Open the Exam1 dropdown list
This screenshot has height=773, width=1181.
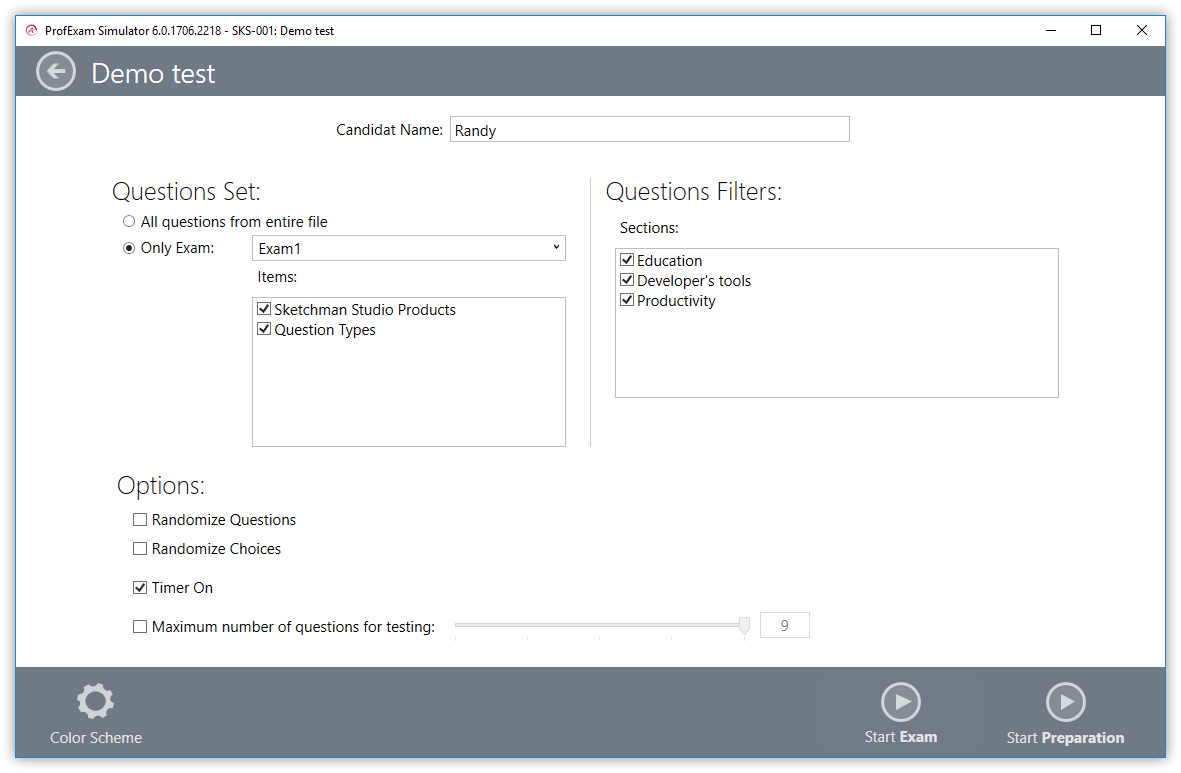tap(408, 249)
